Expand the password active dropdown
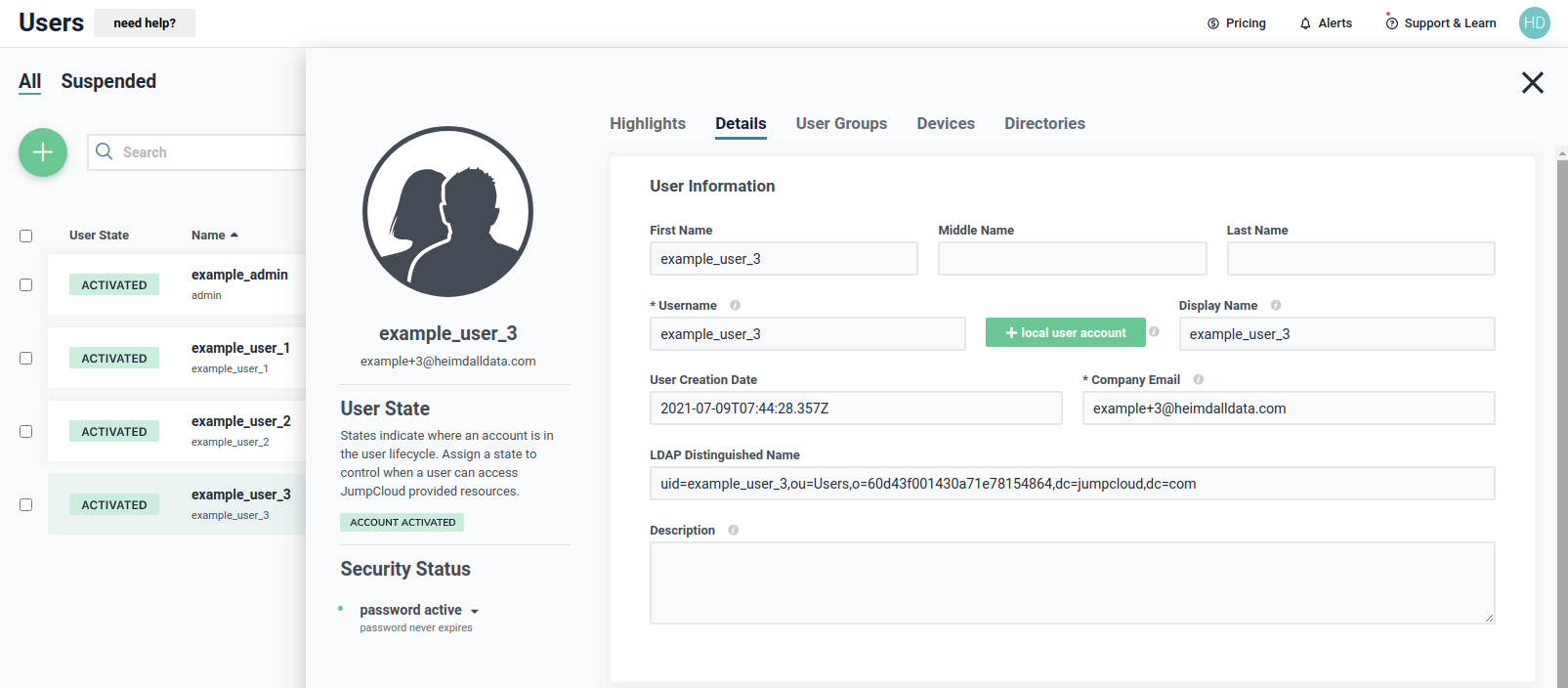1568x688 pixels. point(475,611)
